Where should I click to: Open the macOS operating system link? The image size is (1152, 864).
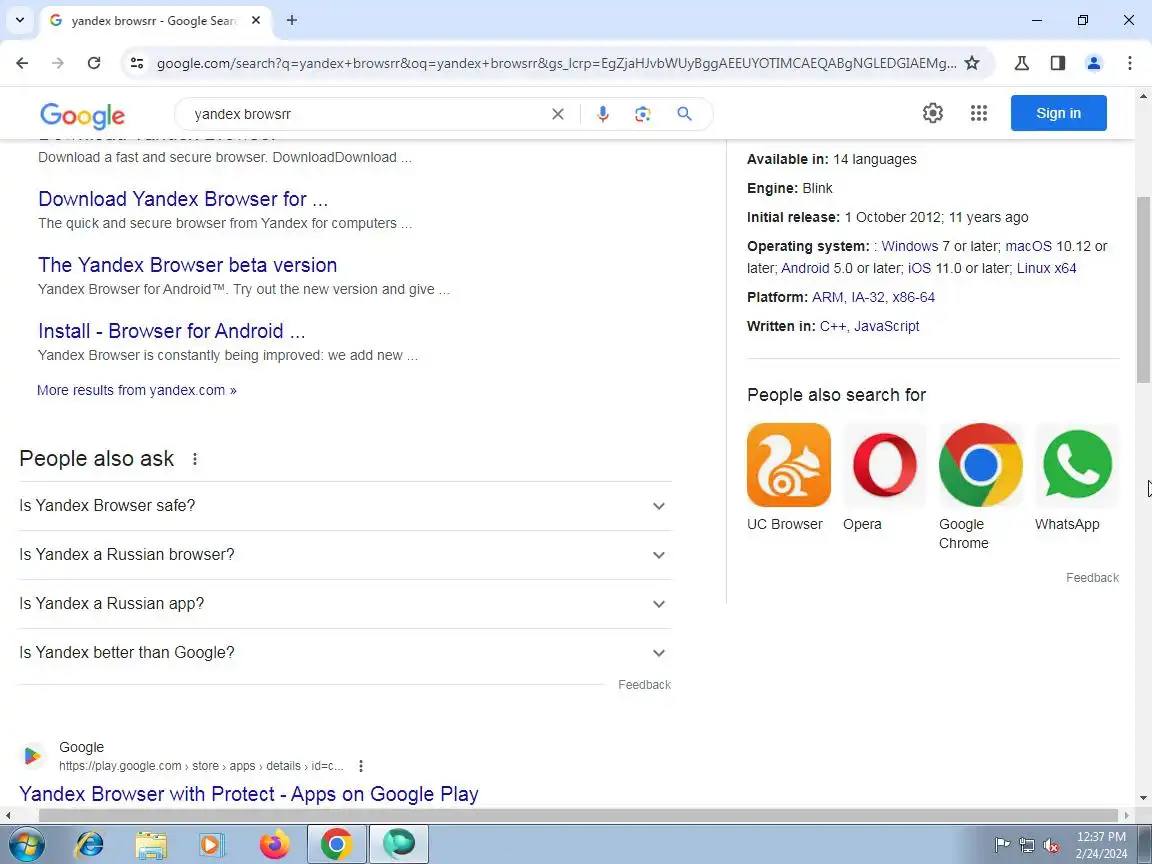point(1029,246)
